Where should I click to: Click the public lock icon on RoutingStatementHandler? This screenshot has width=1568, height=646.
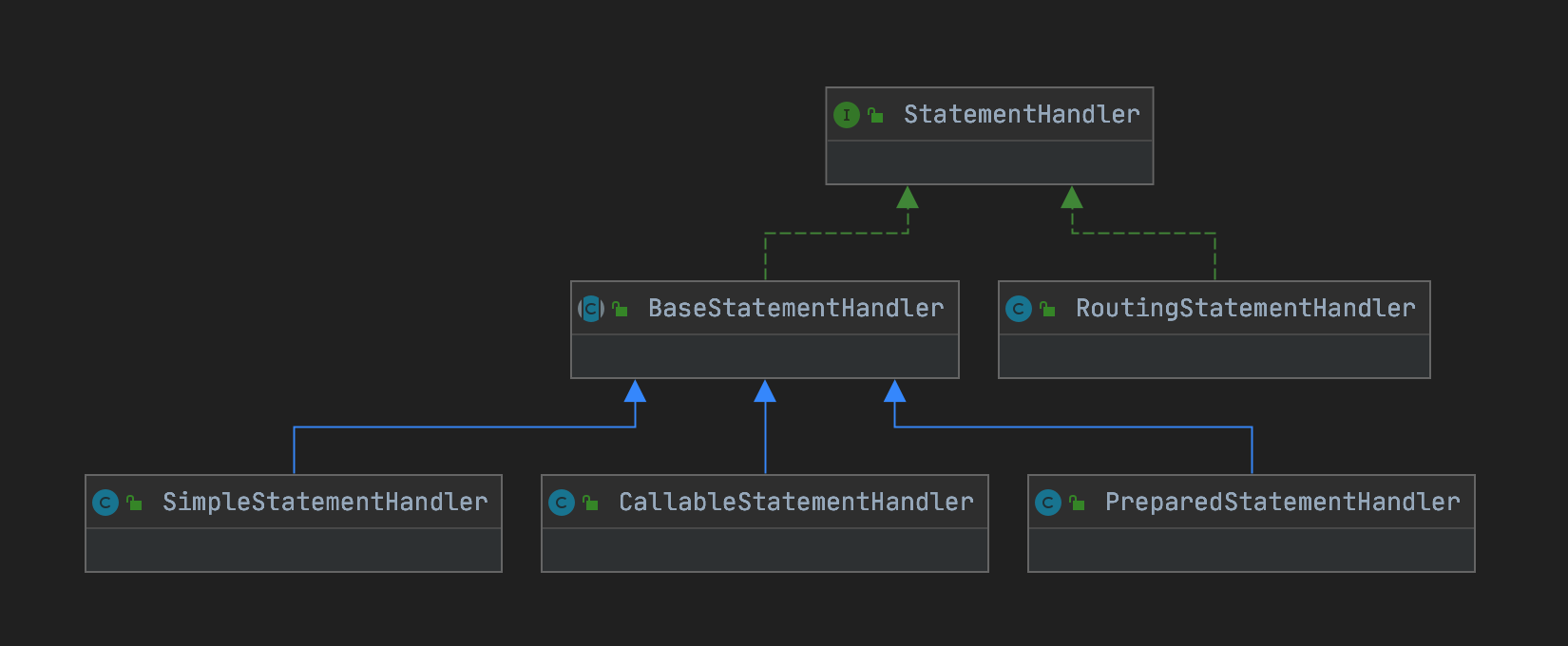tap(1047, 309)
